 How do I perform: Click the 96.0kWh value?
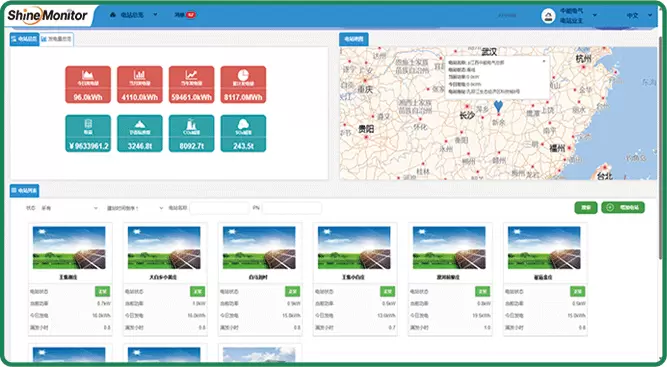(x=88, y=97)
